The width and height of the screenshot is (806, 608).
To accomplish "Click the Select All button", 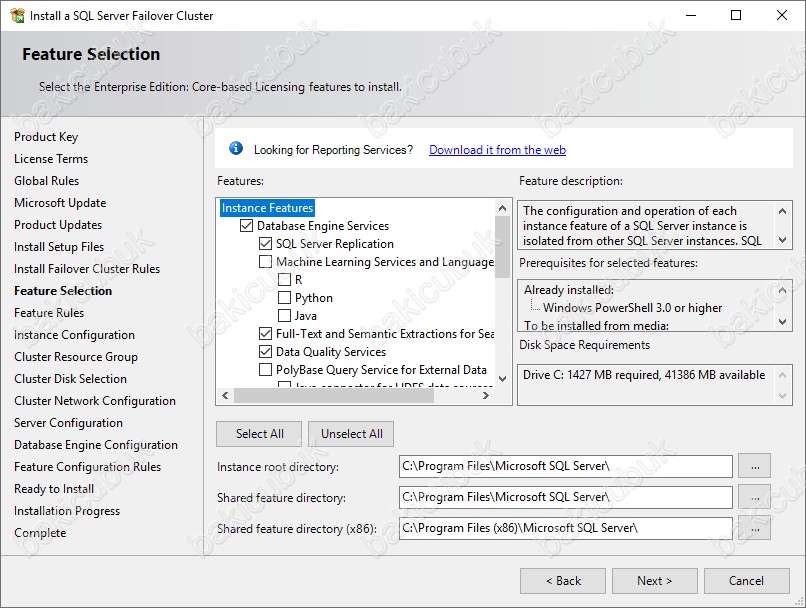I will pyautogui.click(x=260, y=434).
